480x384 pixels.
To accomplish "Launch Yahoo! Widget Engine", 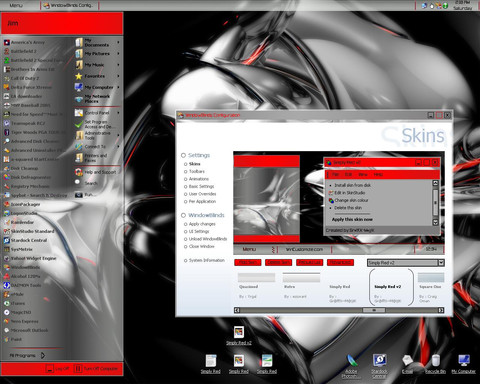I will [30, 258].
